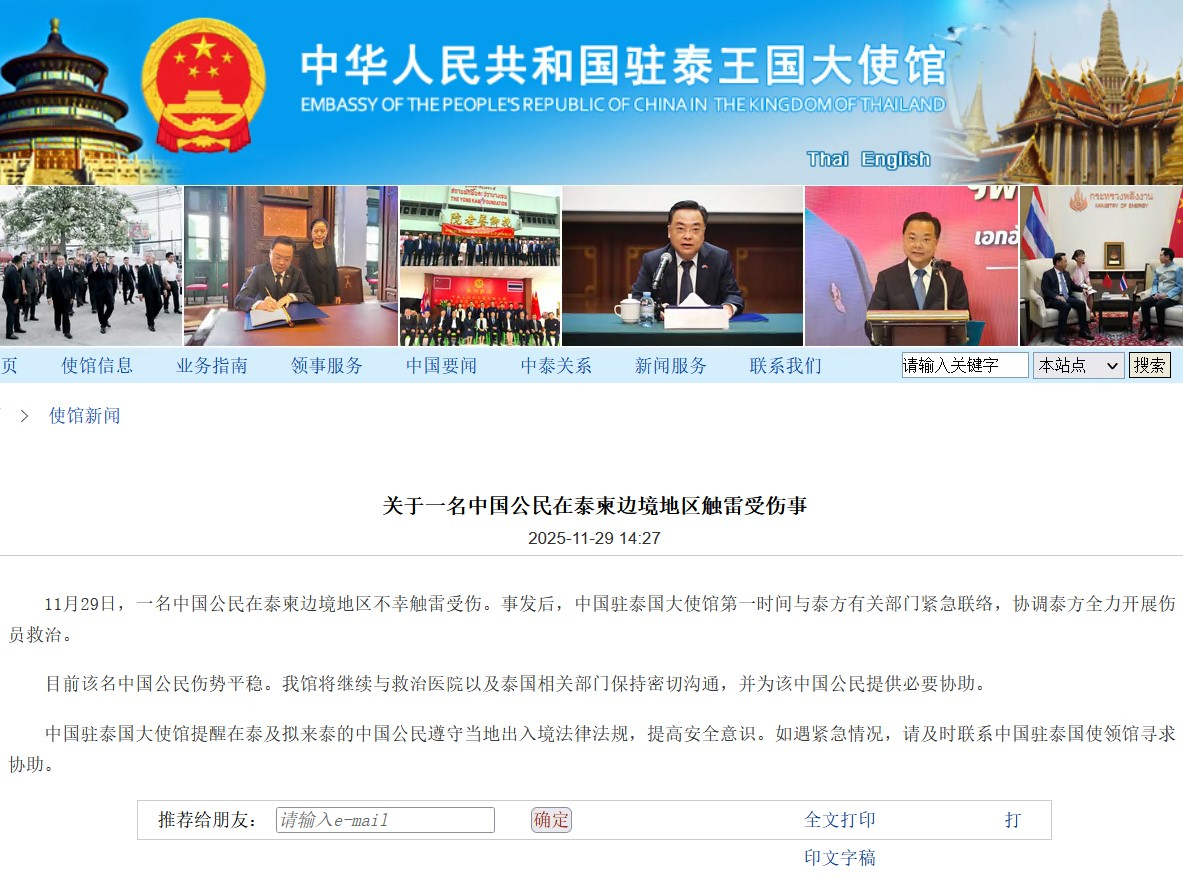Open the 使馆信息 menu
The height and width of the screenshot is (887, 1183).
(x=97, y=366)
